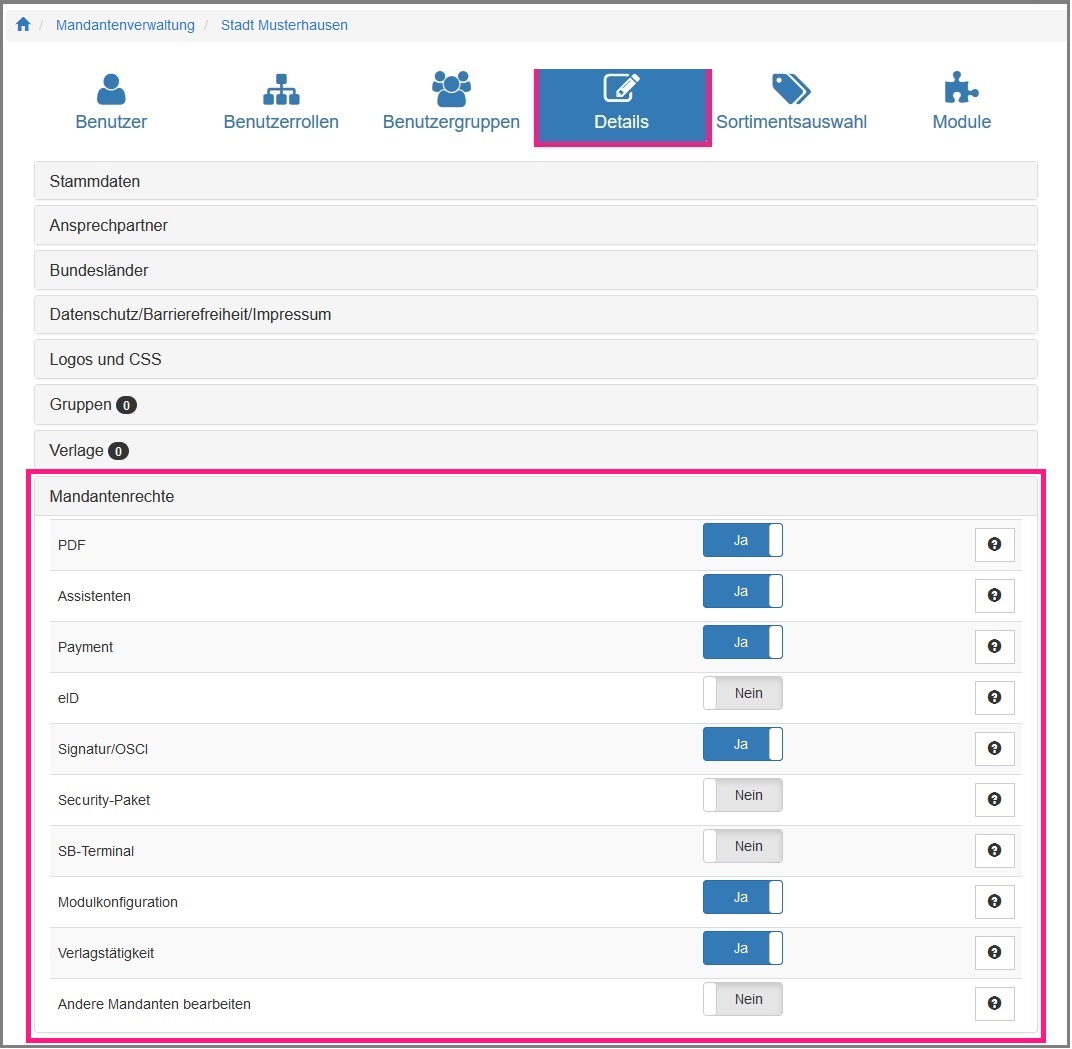Image resolution: width=1072 pixels, height=1049 pixels.
Task: Open Benutzergruppen group icon
Action: [451, 90]
